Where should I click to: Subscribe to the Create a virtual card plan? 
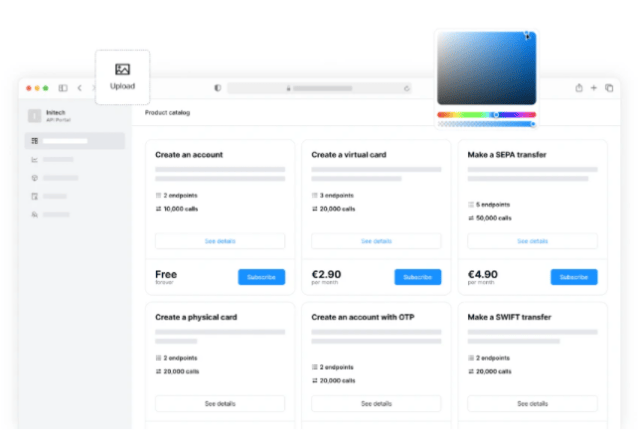(417, 277)
